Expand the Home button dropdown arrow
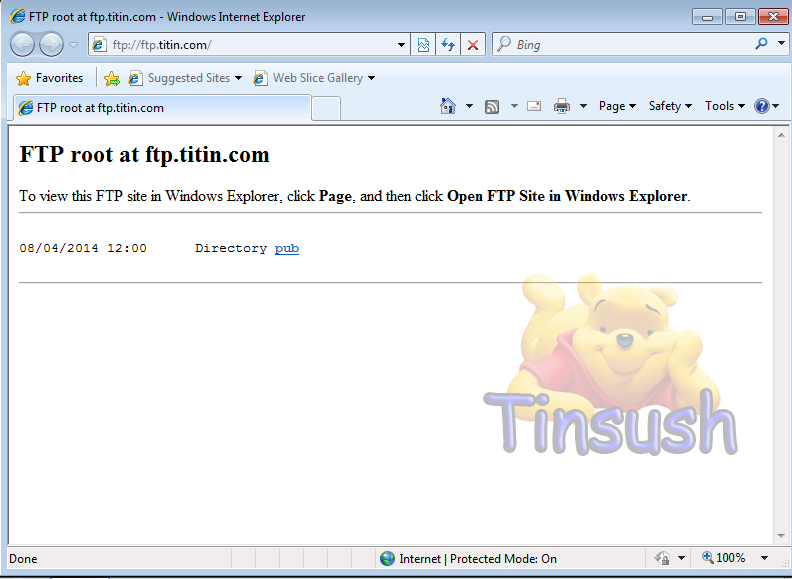Viewport: 792px width, 579px height. [469, 106]
